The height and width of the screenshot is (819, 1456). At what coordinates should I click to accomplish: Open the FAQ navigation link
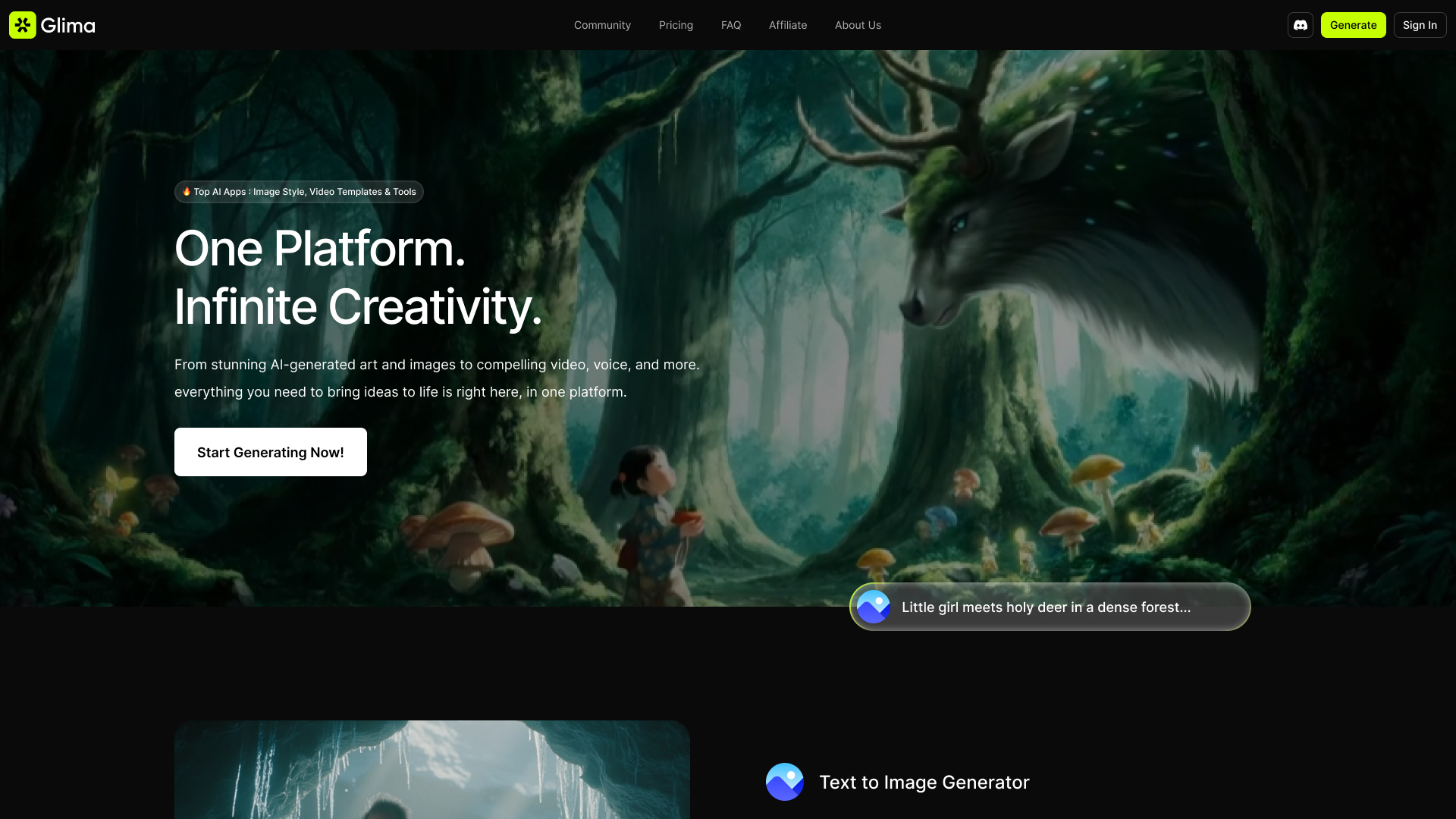730,25
